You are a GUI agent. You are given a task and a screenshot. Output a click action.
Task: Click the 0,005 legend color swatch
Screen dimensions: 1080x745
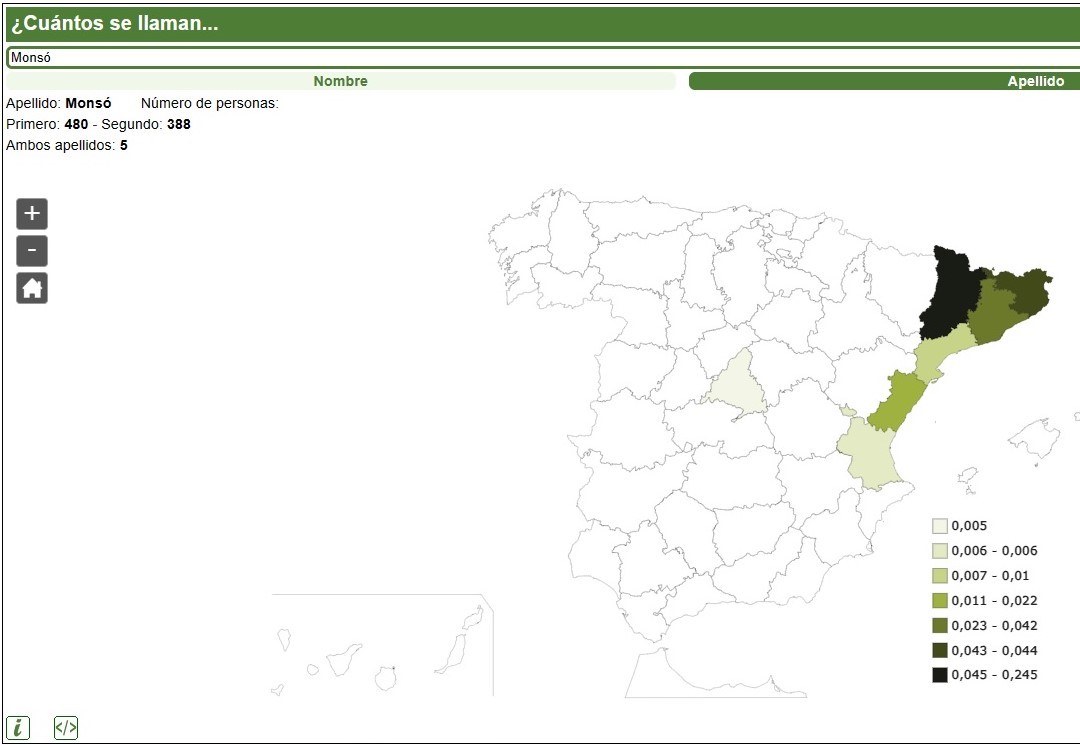(x=940, y=526)
